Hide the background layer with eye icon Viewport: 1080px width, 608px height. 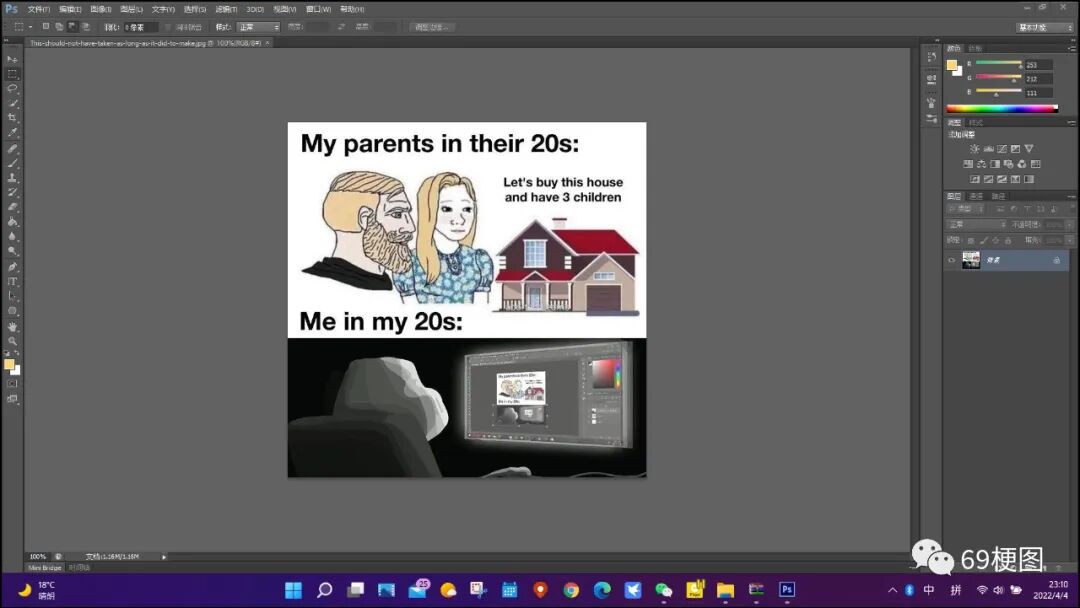952,260
